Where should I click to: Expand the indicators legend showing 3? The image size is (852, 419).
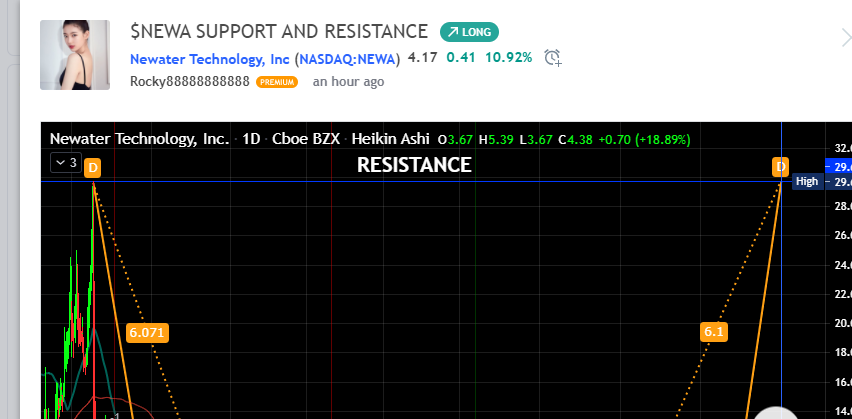coord(66,162)
